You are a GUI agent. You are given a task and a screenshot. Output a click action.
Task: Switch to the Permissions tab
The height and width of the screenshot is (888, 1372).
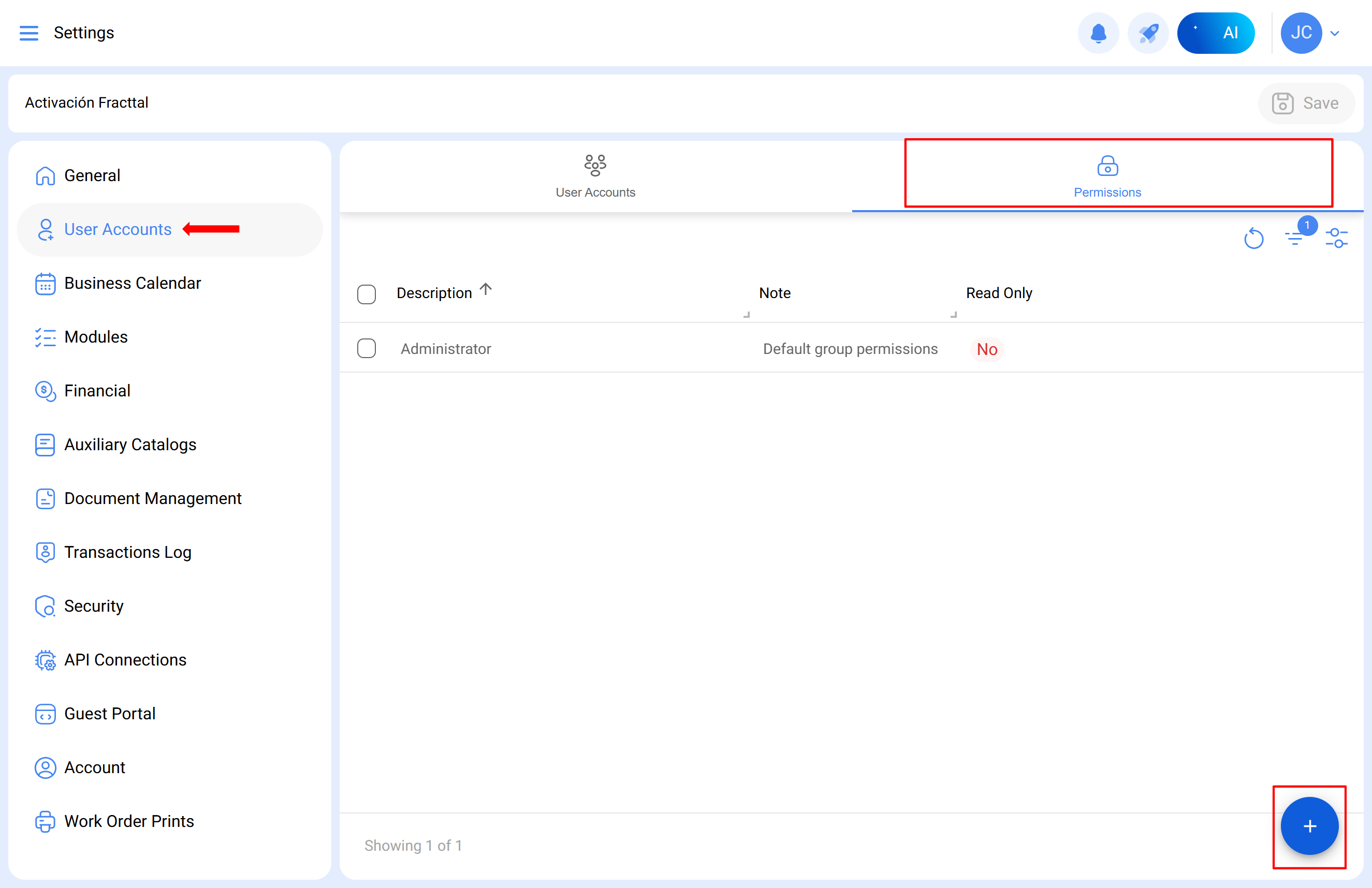click(1107, 176)
